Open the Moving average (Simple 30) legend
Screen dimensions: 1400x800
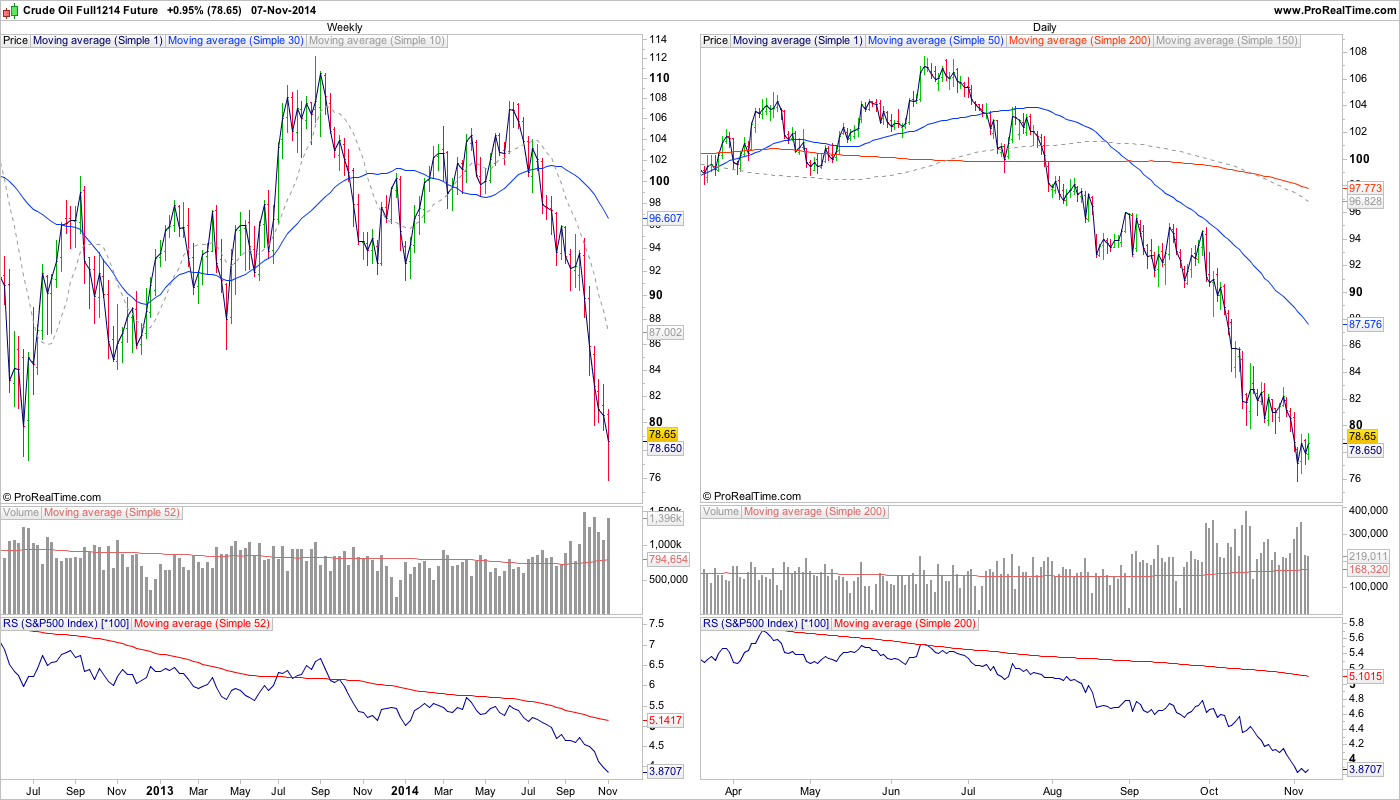pos(236,41)
